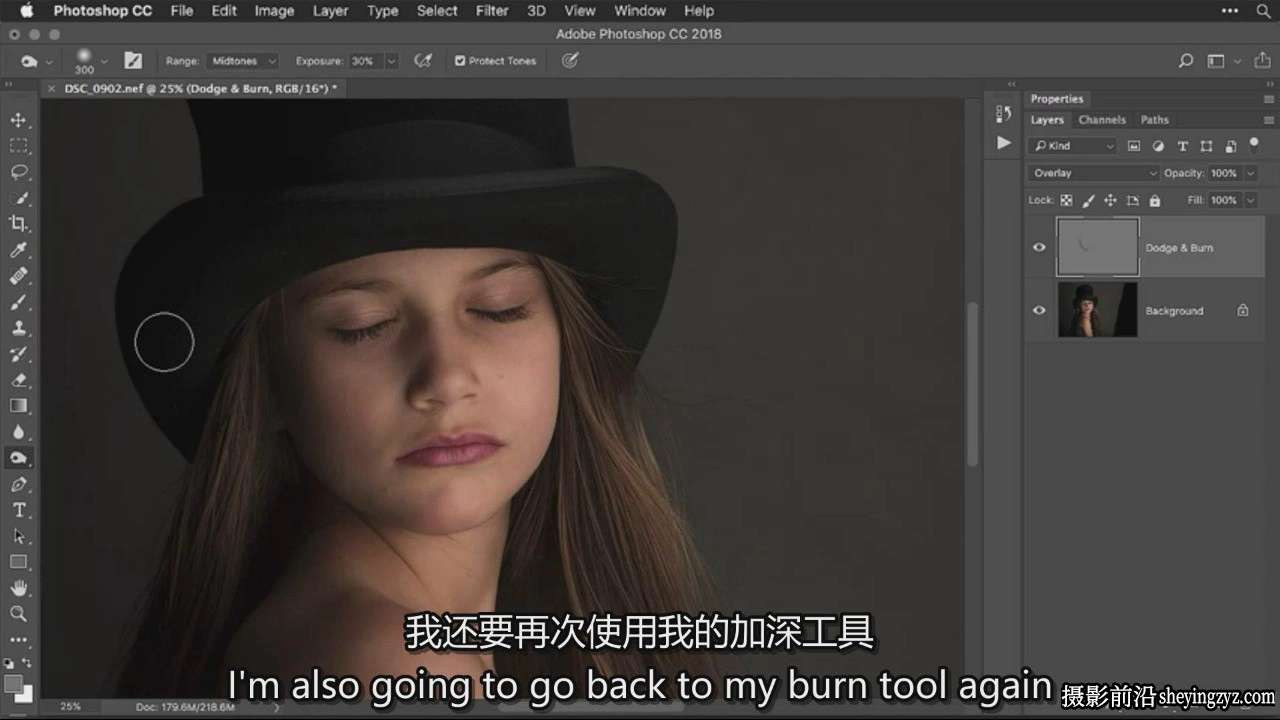Select the Gradient tool
The image size is (1280, 720).
18,406
